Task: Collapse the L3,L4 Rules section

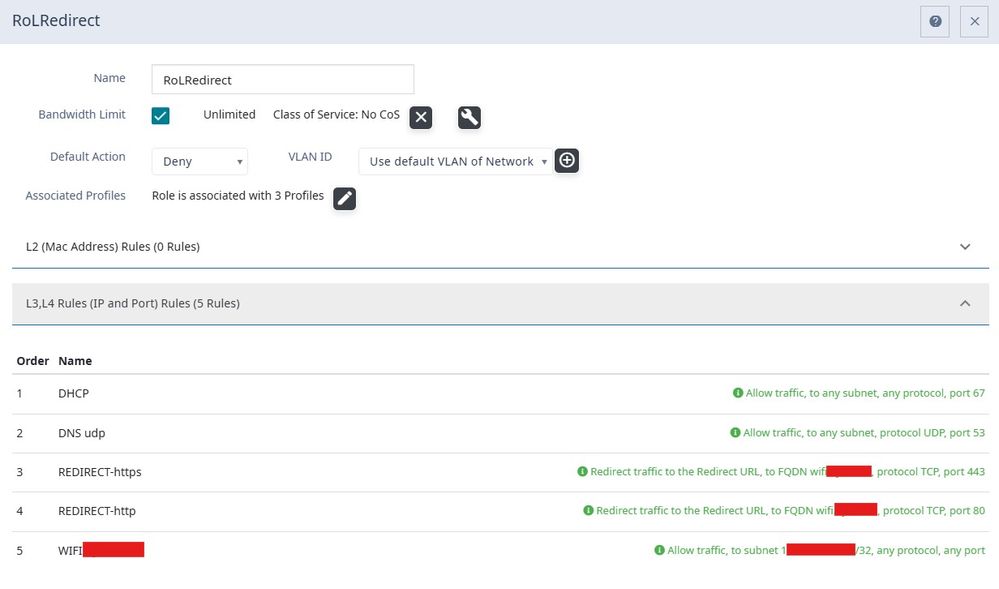Action: coord(965,304)
